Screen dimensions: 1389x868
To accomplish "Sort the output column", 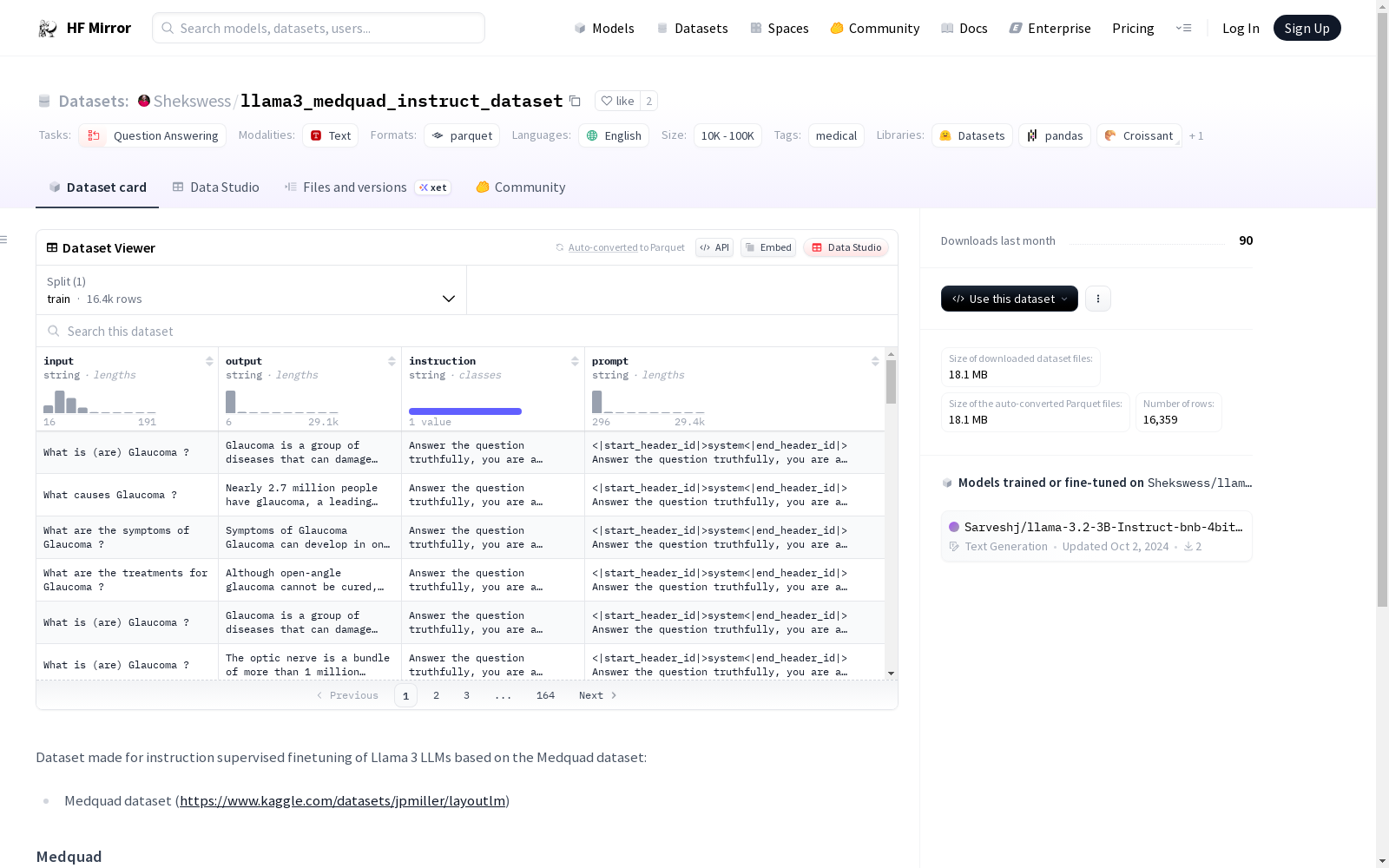I will [x=392, y=361].
